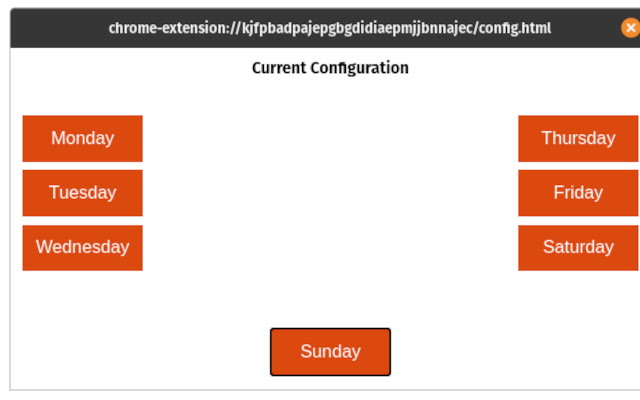This screenshot has height=400, width=640.
Task: Dismiss the configuration dialog
Action: [x=630, y=28]
